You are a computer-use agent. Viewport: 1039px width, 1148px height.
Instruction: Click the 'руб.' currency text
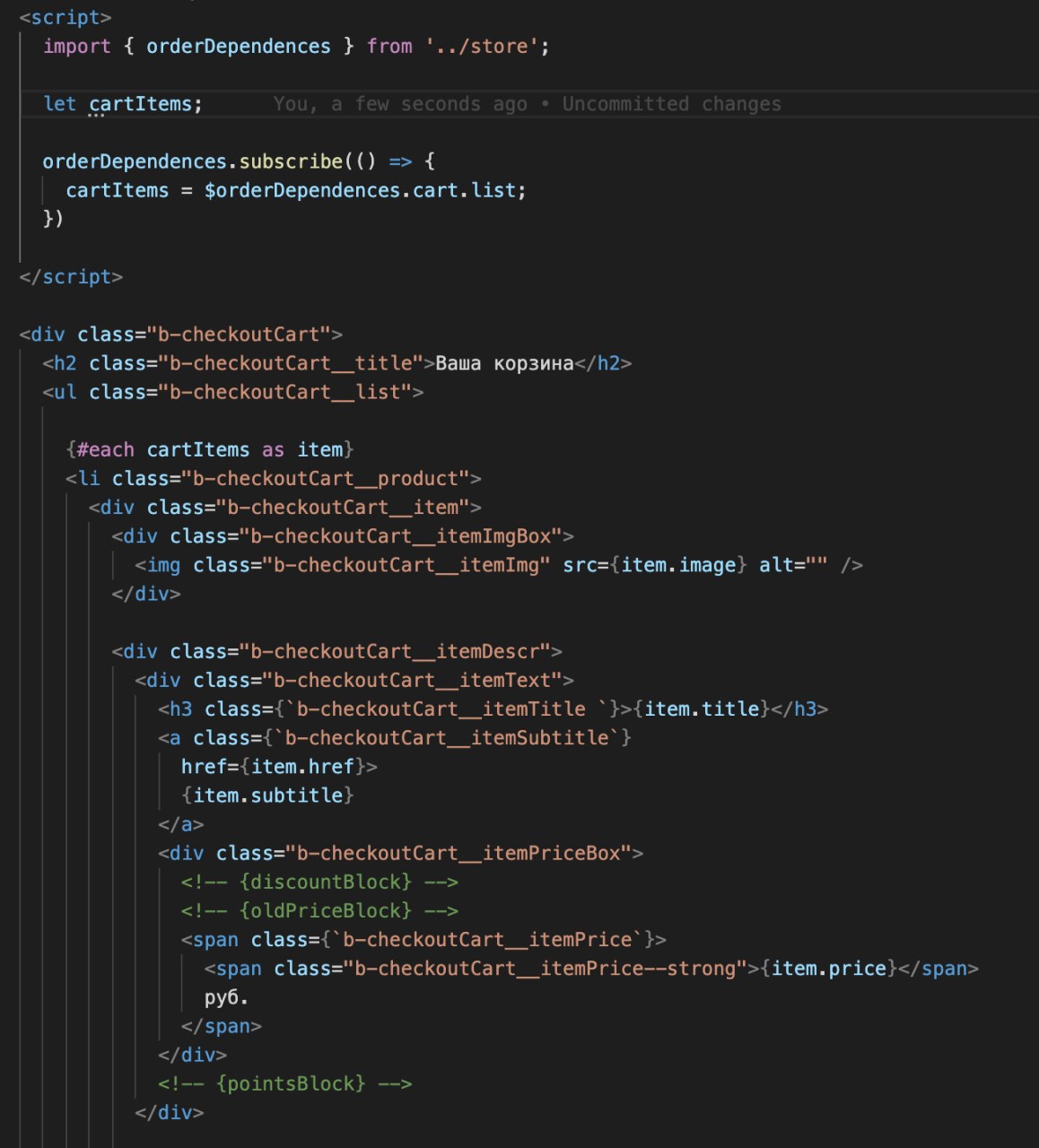point(227,996)
